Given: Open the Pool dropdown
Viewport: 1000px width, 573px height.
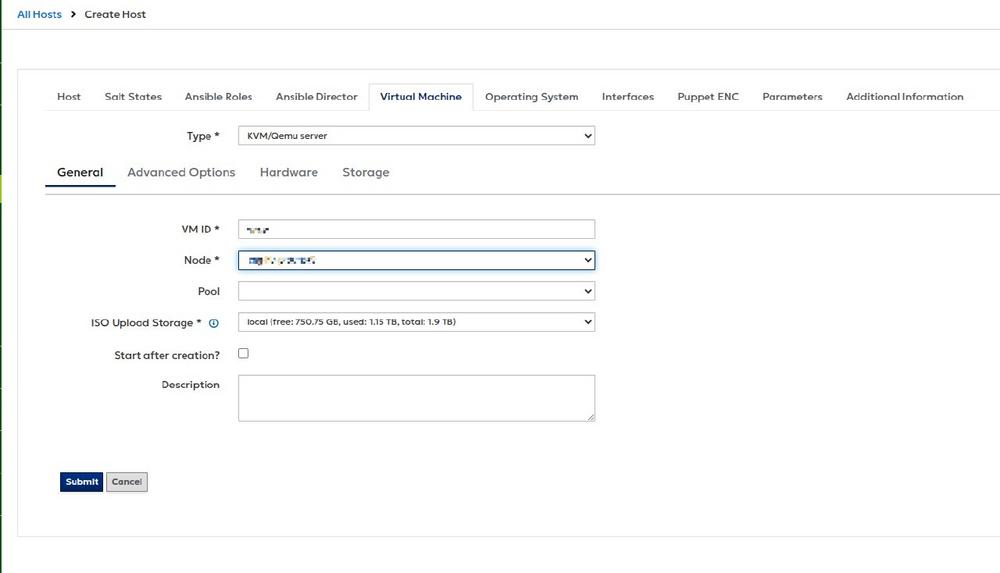Looking at the screenshot, I should tap(416, 291).
